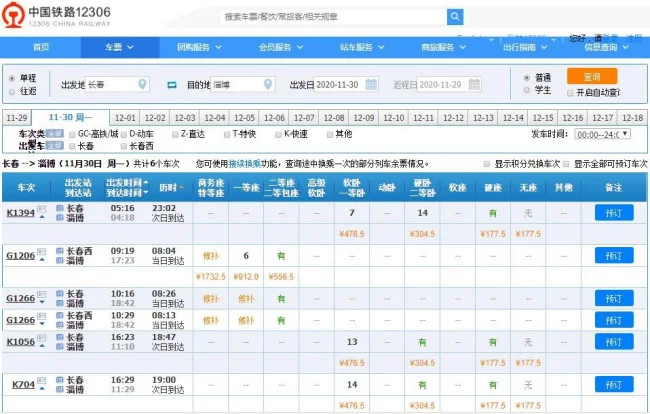The image size is (650, 414).
Task: Click the China Railway 12306 logo
Action: coord(56,15)
